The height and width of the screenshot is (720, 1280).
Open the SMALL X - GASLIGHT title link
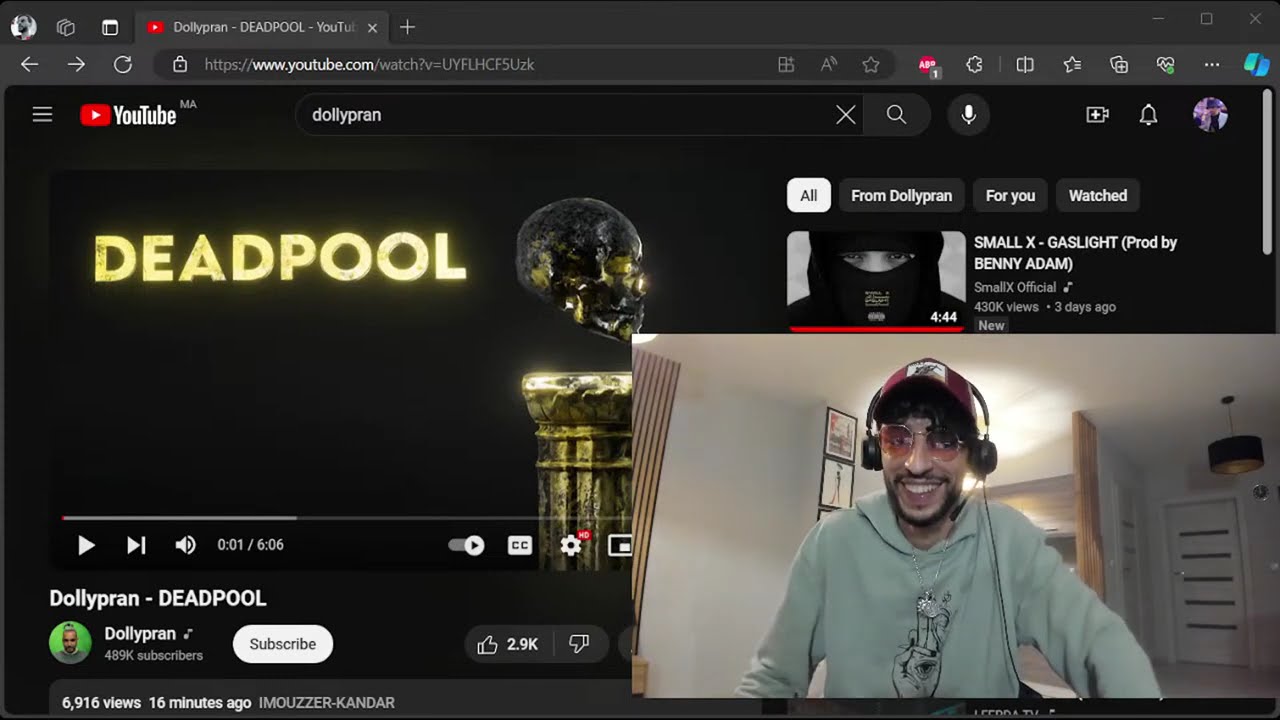1075,253
